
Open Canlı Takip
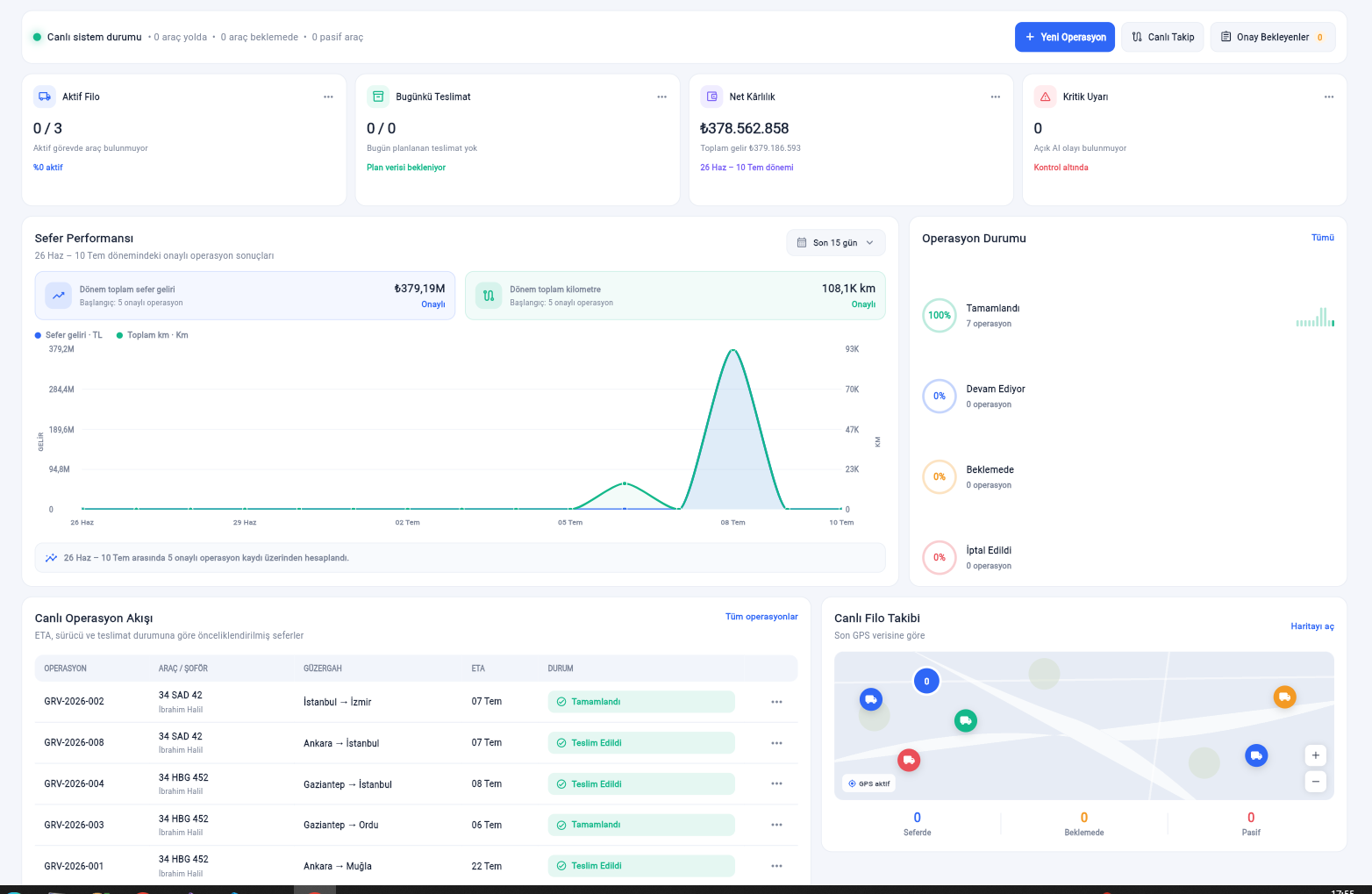point(1162,37)
